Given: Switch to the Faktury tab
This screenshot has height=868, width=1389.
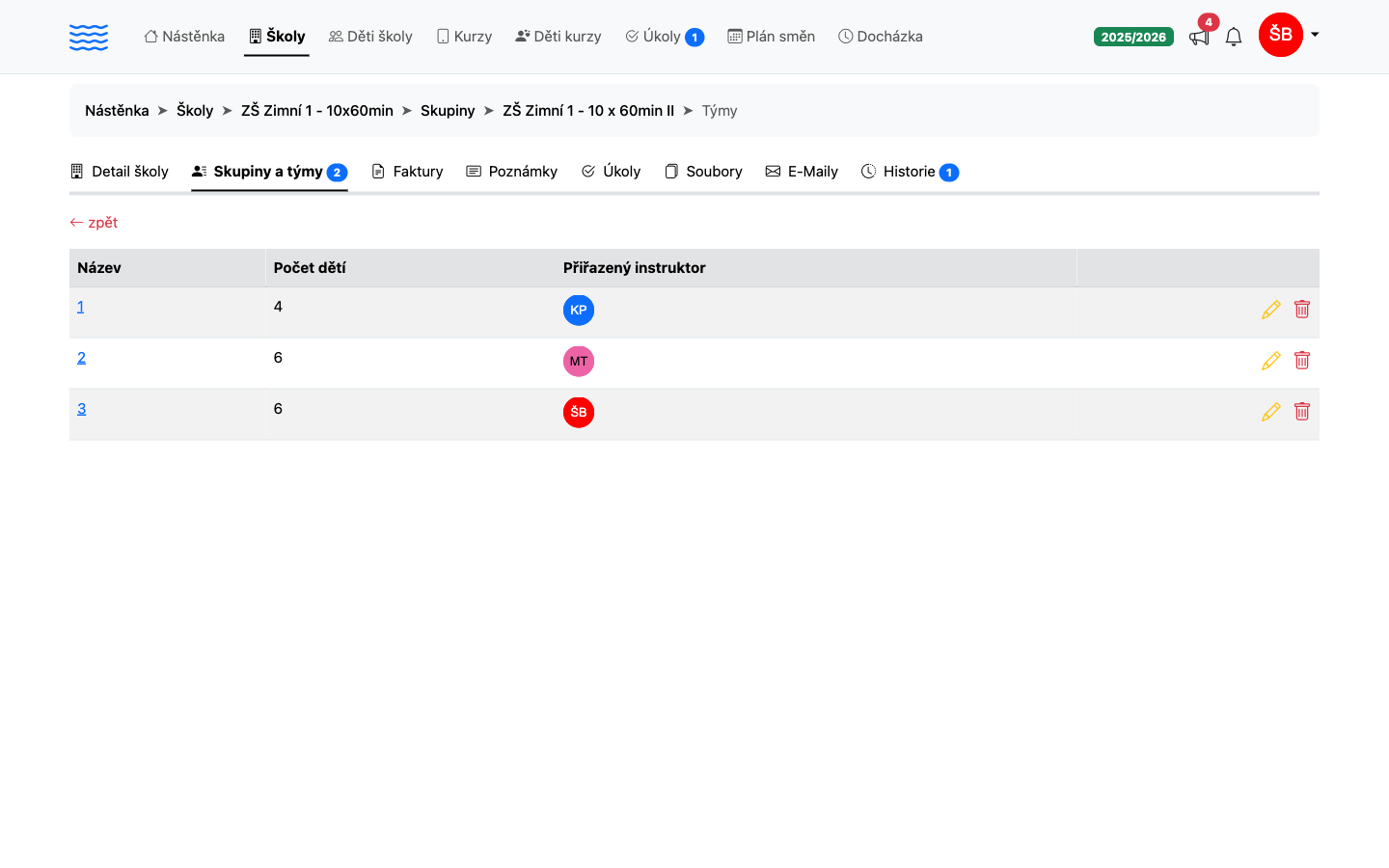Looking at the screenshot, I should click(407, 172).
